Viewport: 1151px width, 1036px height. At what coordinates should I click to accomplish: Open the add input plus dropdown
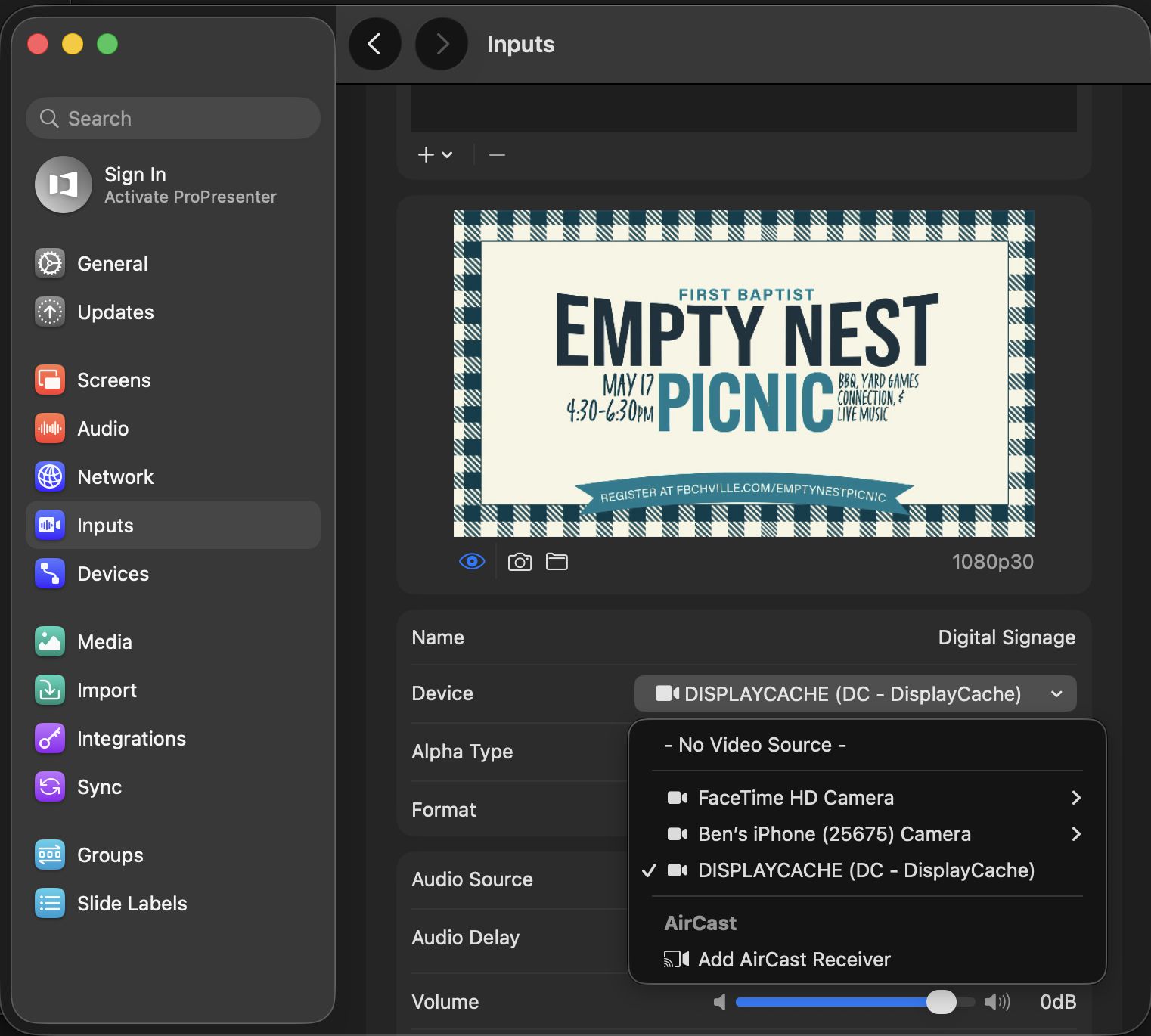[435, 155]
